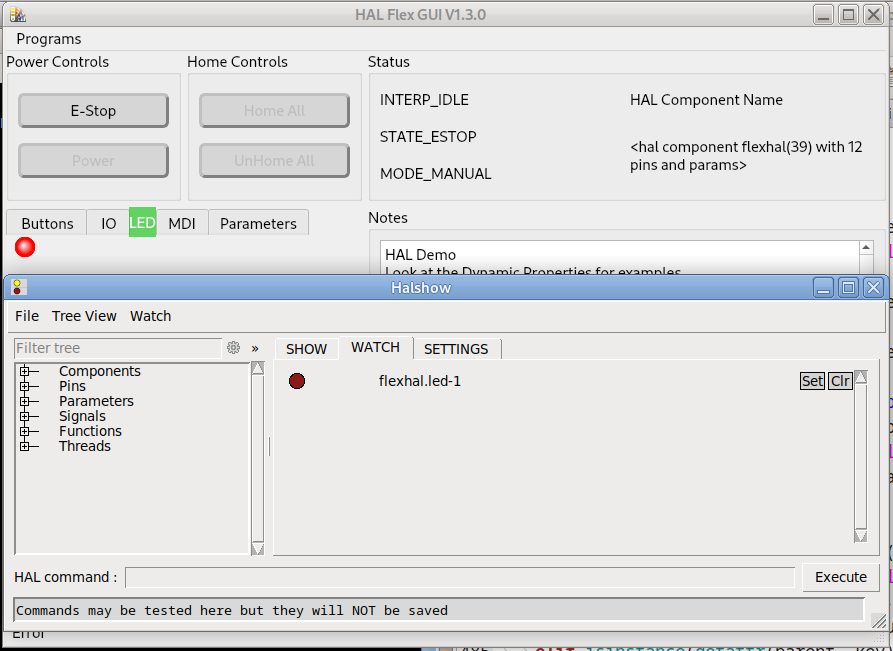Expand the Components tree node
893x651 pixels.
pos(23,372)
